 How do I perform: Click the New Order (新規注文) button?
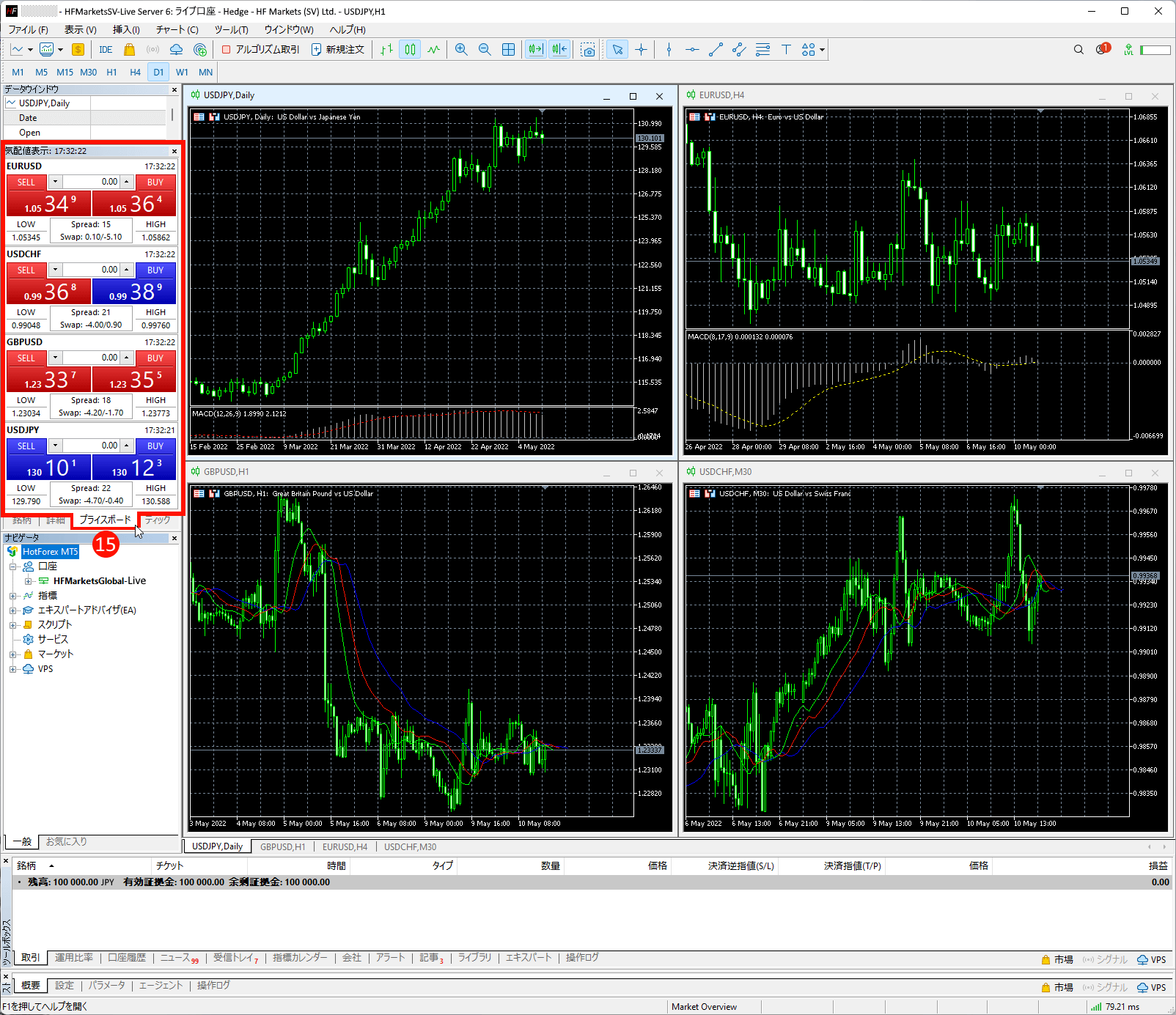pos(338,50)
